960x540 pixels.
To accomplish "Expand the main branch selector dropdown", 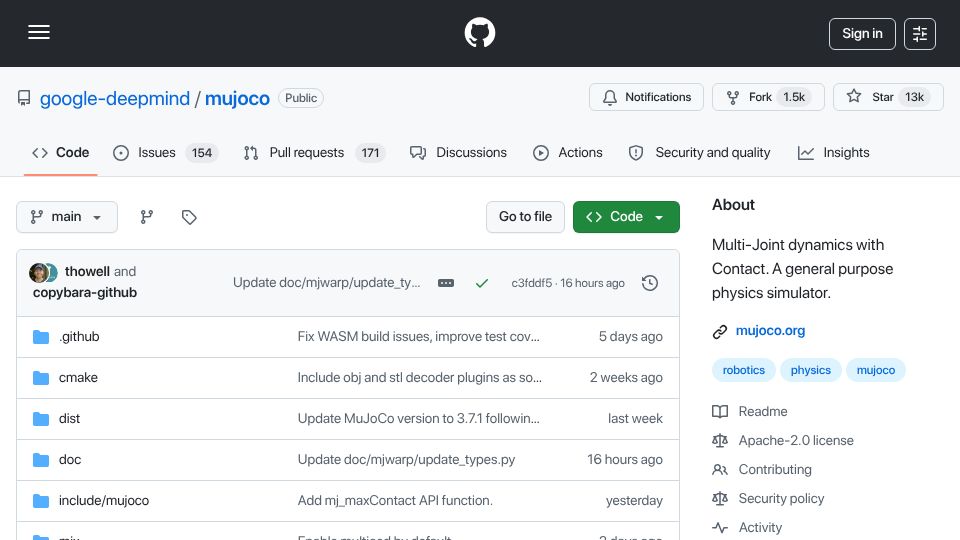I will point(67,217).
